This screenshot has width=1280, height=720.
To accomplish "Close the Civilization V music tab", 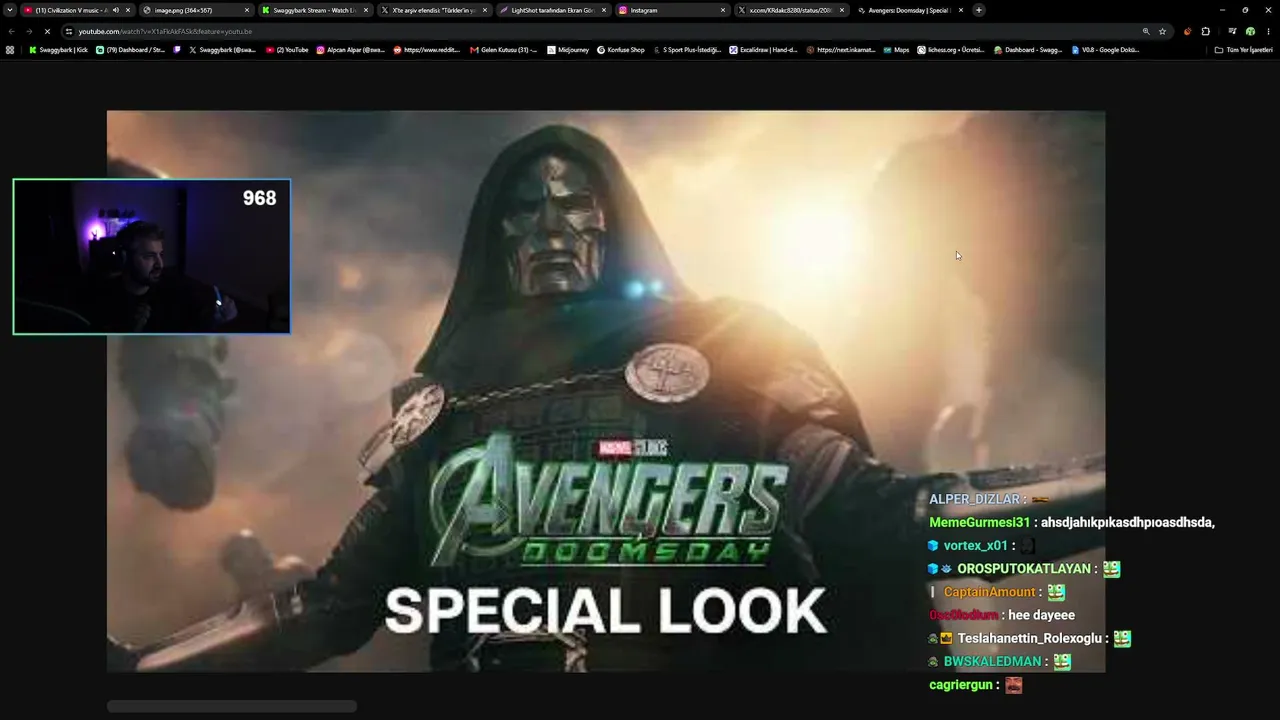I will coord(128,10).
